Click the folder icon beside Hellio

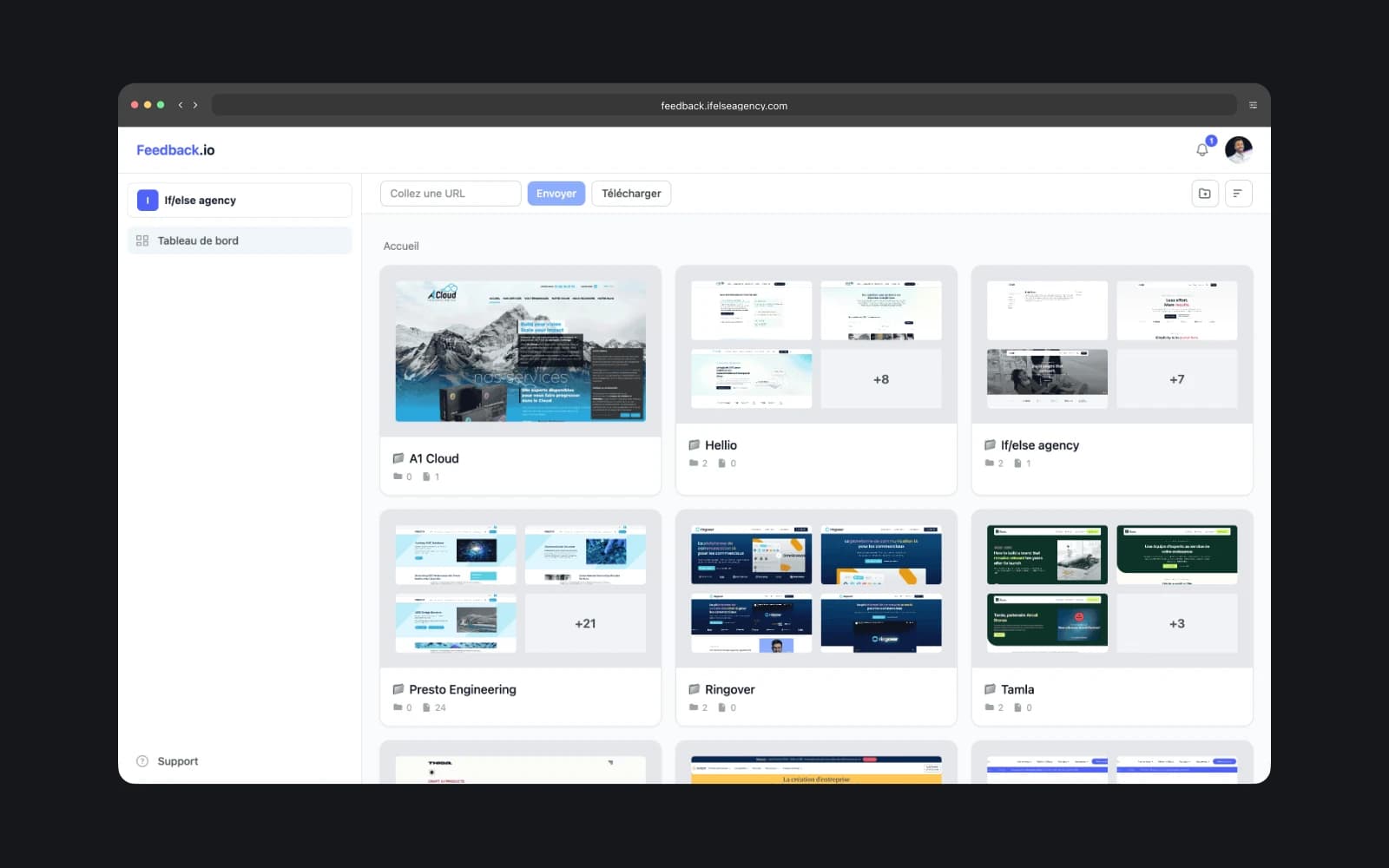click(x=694, y=445)
